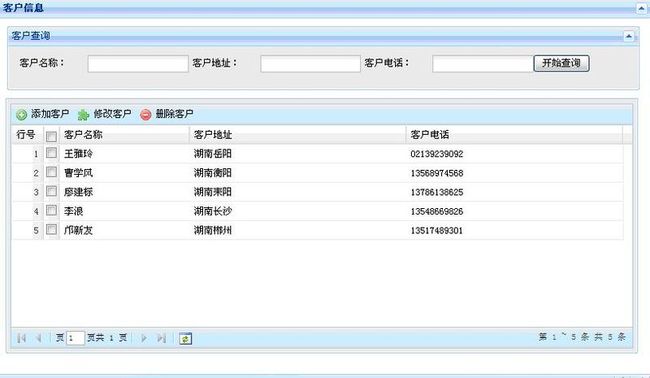Go to previous page in pager
Screen dimensions: 650x378
[39, 338]
